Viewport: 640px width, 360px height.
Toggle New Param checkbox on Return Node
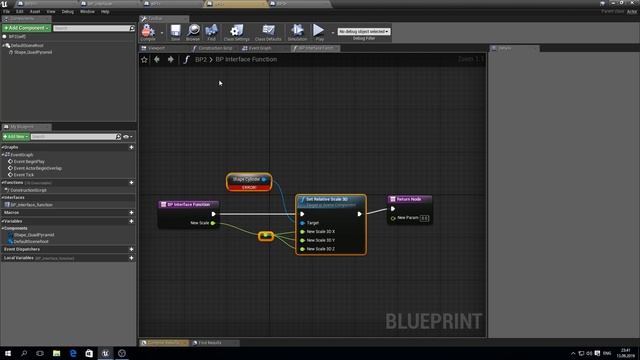[424, 218]
